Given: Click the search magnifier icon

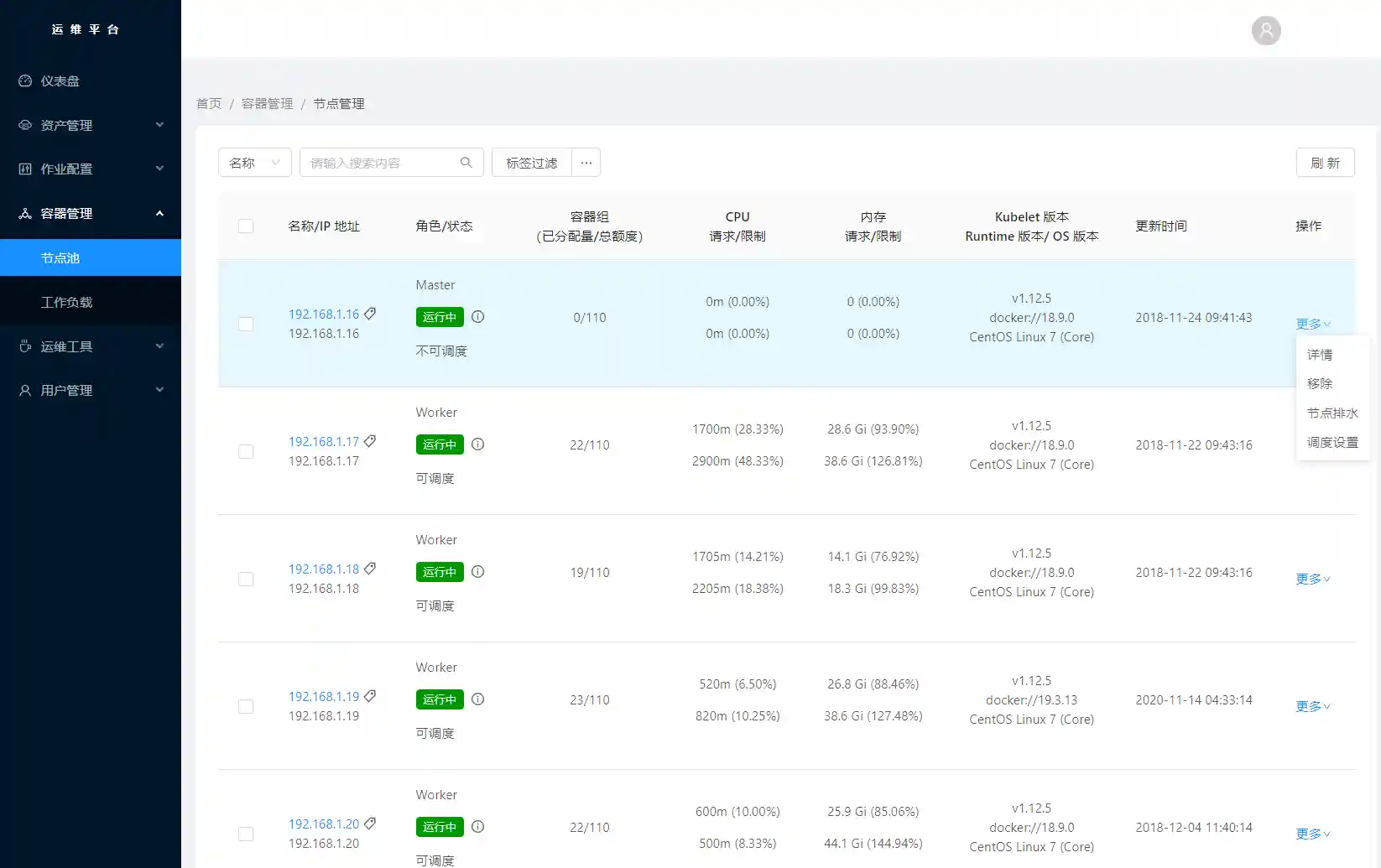Looking at the screenshot, I should click(466, 163).
